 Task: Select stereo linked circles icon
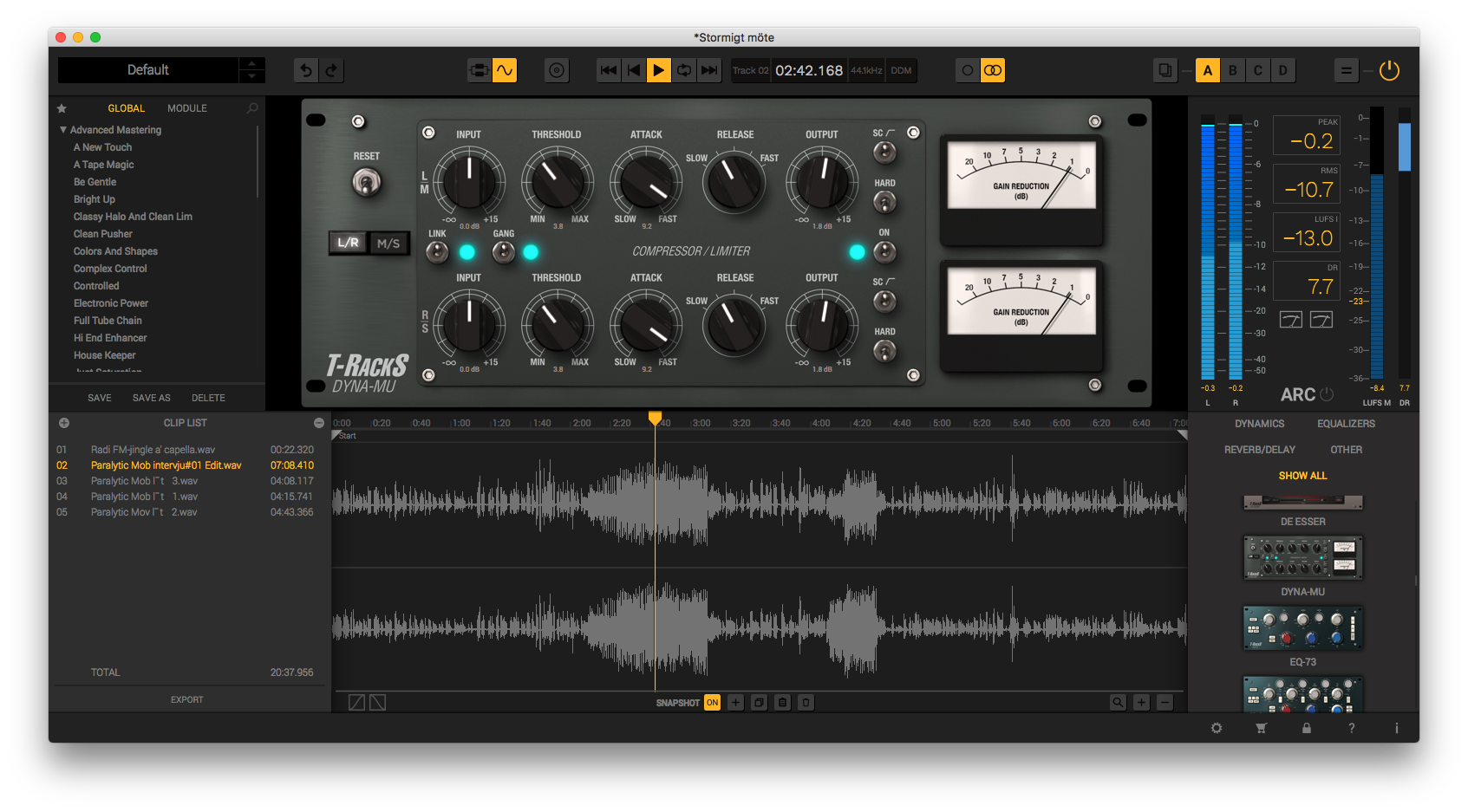[x=993, y=70]
